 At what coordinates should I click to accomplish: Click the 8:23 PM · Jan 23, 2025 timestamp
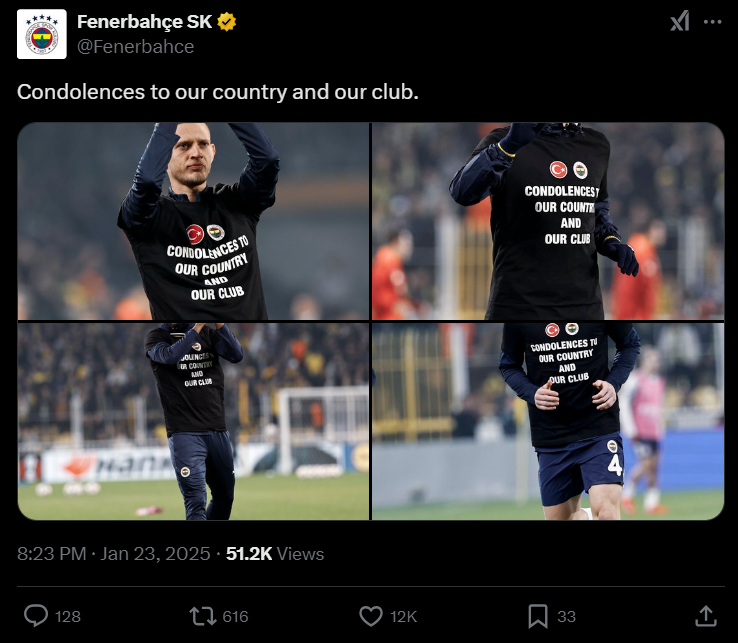coord(114,553)
